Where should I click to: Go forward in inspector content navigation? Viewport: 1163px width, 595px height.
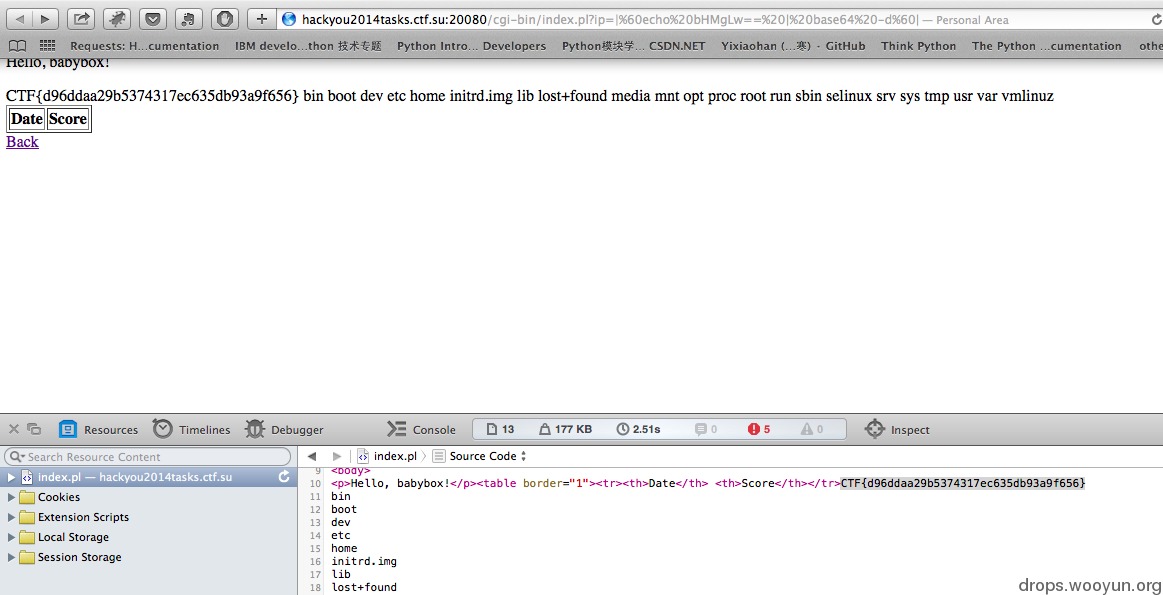[x=337, y=456]
